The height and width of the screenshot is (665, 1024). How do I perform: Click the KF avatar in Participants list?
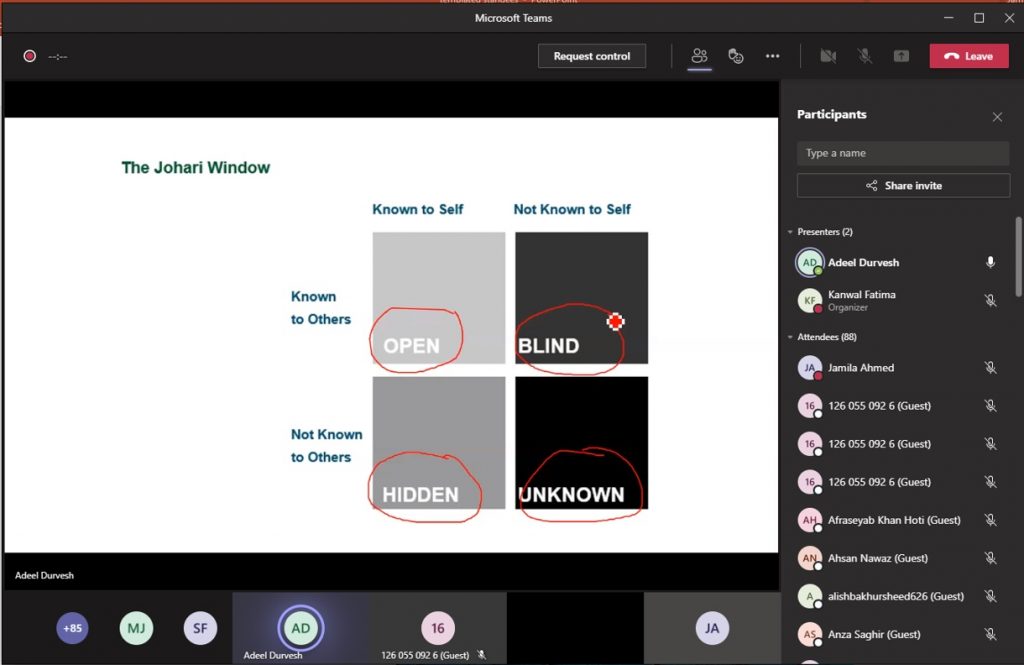[x=810, y=300]
